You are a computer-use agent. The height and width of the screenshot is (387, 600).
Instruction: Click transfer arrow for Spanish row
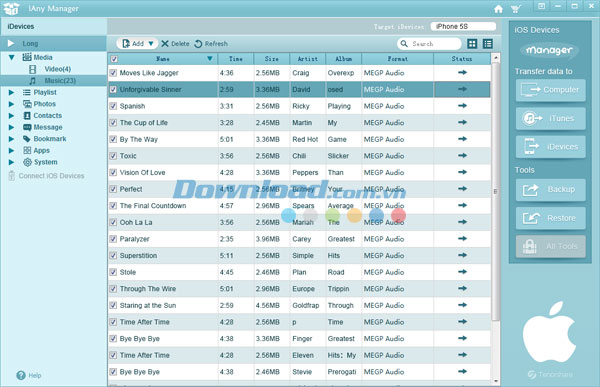(462, 106)
